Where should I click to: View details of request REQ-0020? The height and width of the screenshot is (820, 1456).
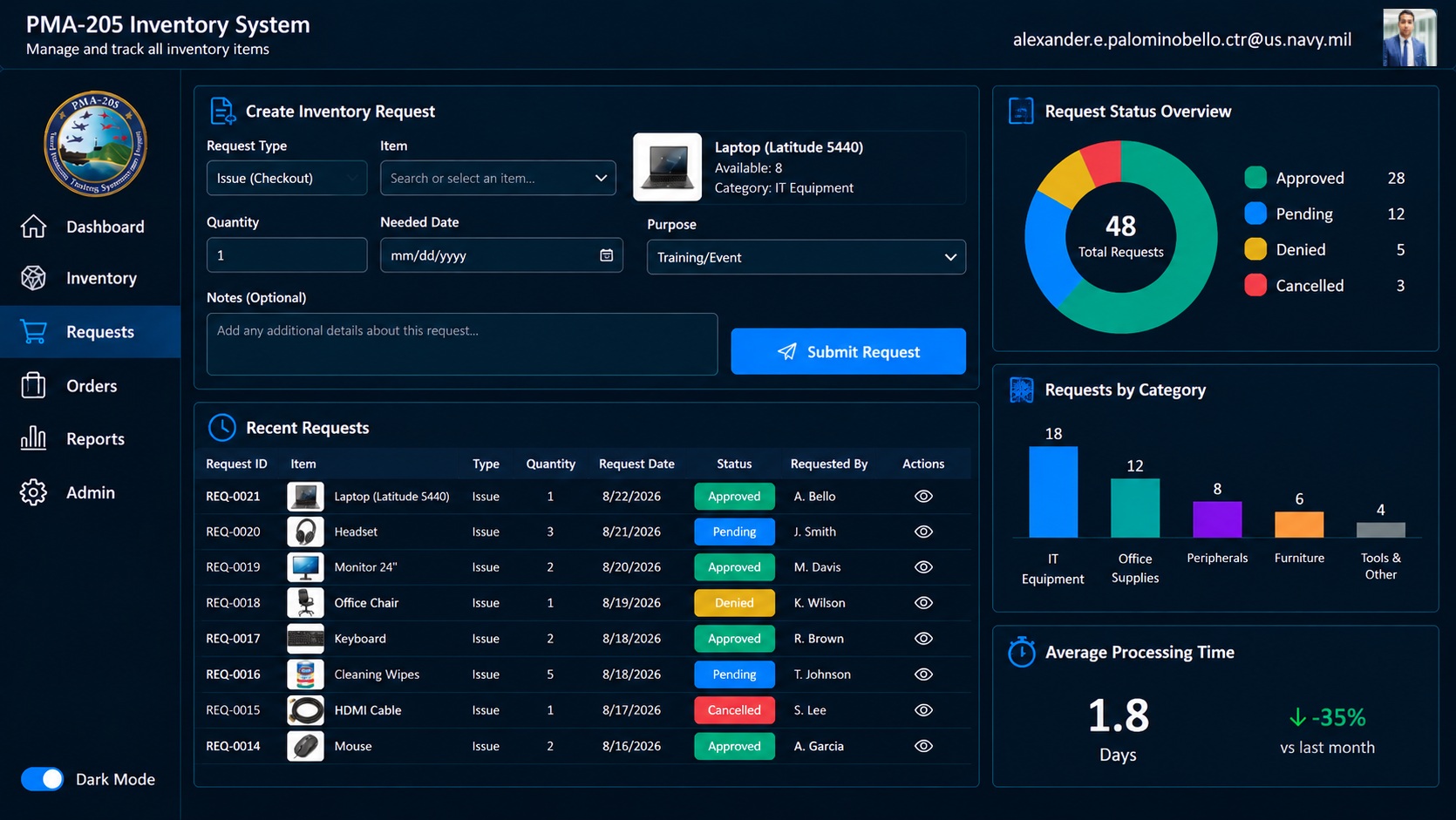(923, 532)
